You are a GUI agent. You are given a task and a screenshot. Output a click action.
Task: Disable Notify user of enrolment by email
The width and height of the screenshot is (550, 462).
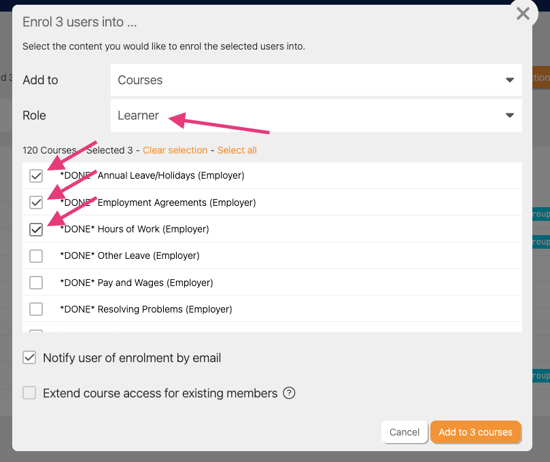pos(29,358)
